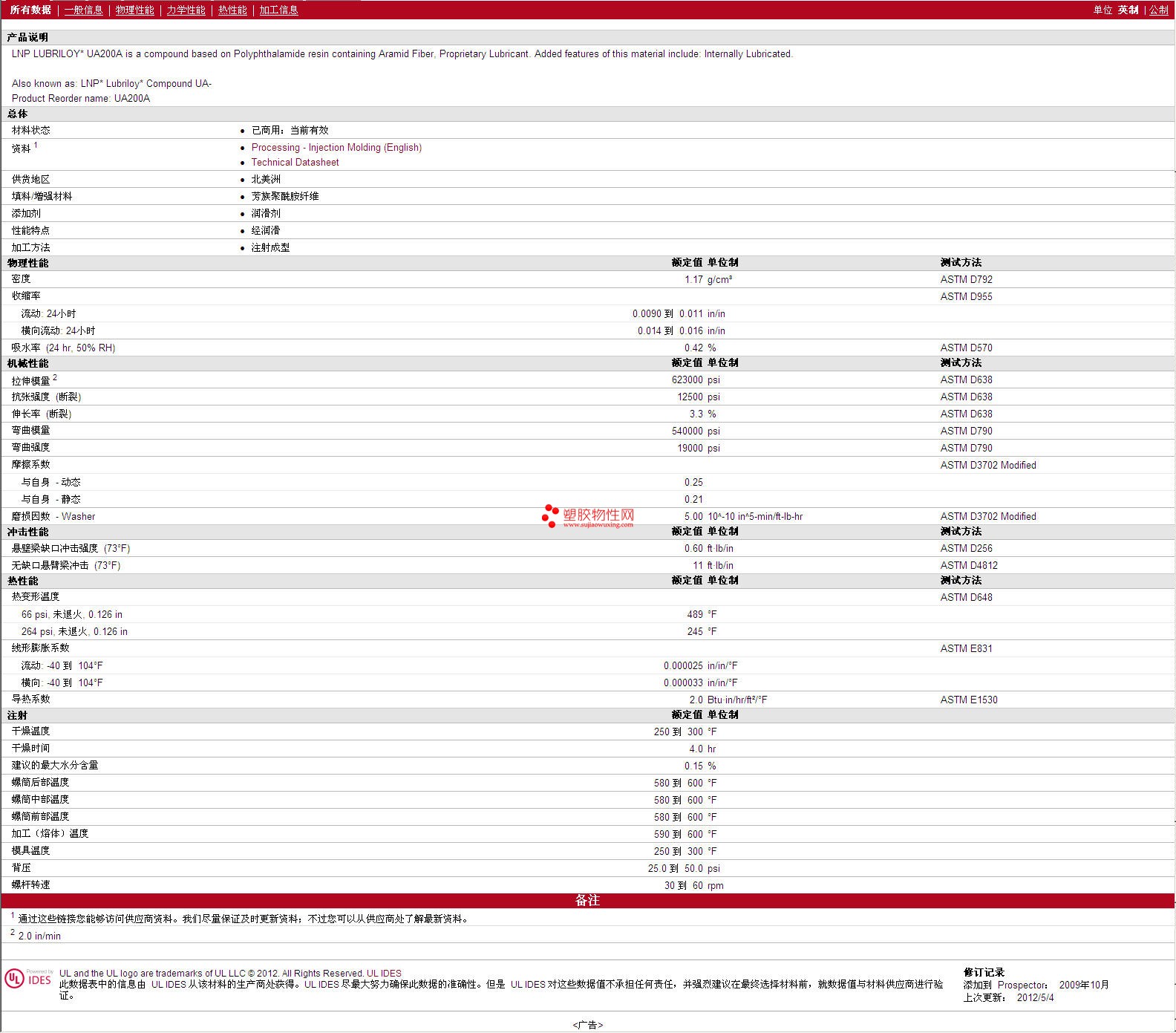This screenshot has width=1176, height=1033.
Task: Click UL IDES link before 尽最大努力
Action: pos(321,984)
